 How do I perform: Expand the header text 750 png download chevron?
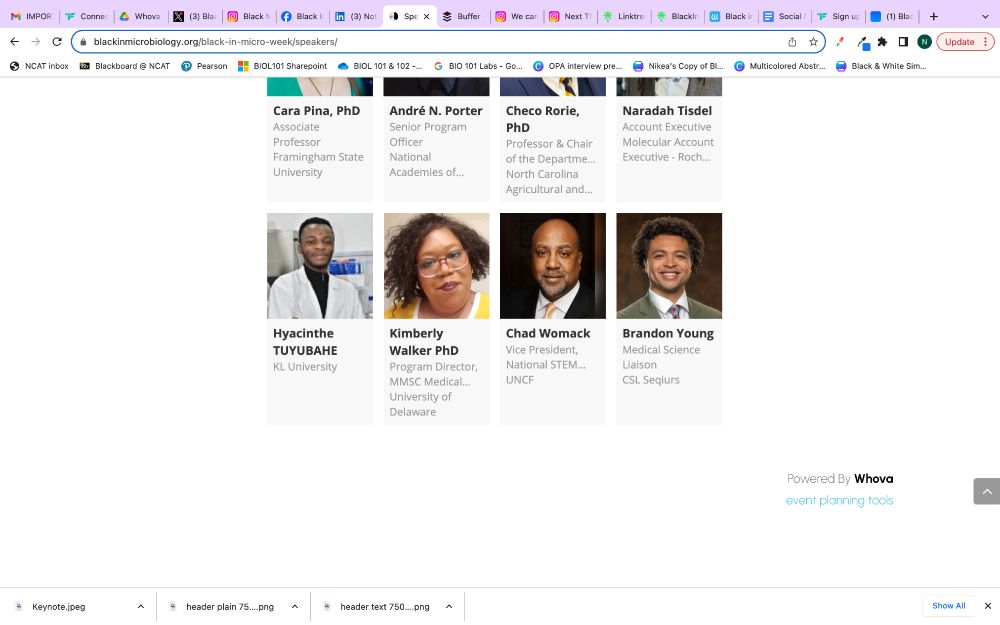(x=449, y=607)
